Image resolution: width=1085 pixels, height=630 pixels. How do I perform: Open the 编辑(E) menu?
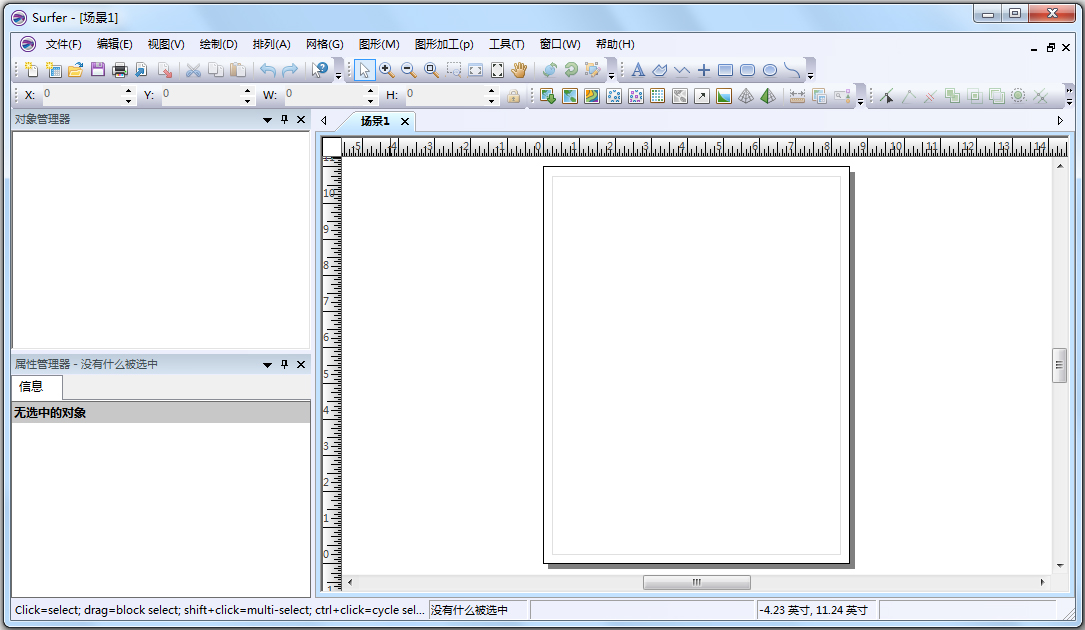pyautogui.click(x=115, y=44)
